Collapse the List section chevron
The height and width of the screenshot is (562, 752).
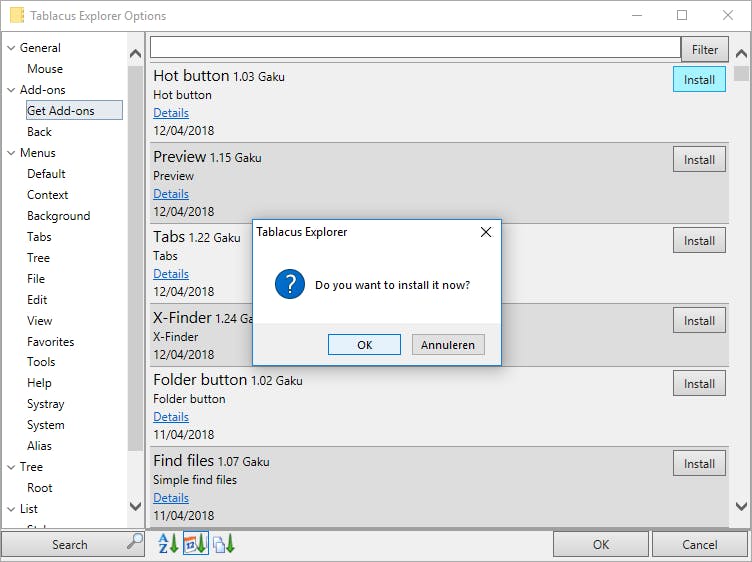click(11, 509)
